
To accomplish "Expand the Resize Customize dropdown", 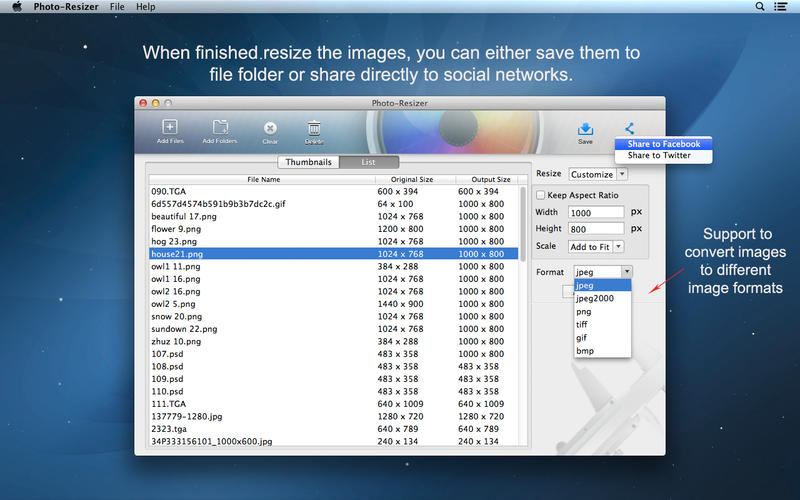I will click(598, 174).
